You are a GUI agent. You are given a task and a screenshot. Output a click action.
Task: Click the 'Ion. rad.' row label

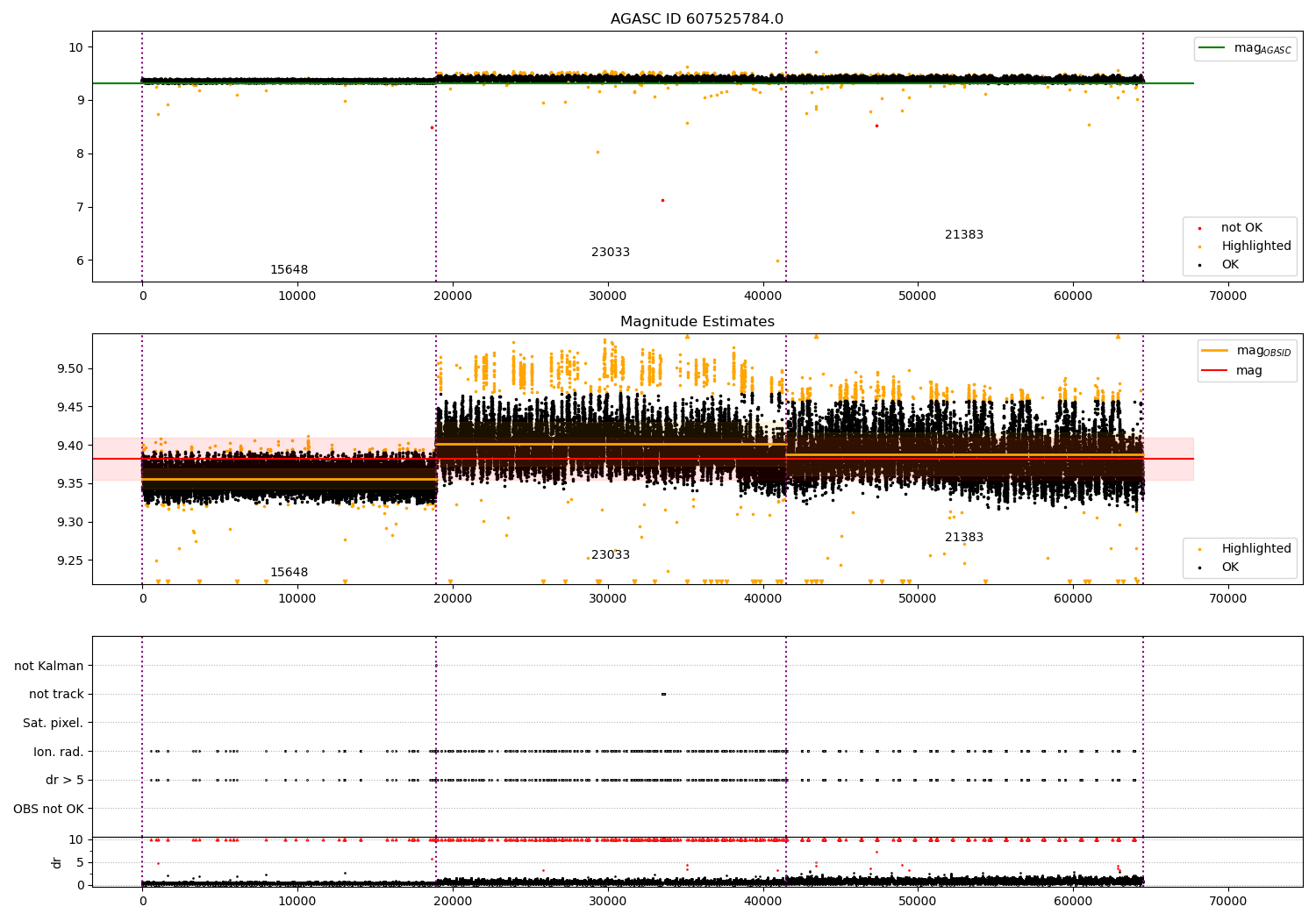[x=59, y=752]
